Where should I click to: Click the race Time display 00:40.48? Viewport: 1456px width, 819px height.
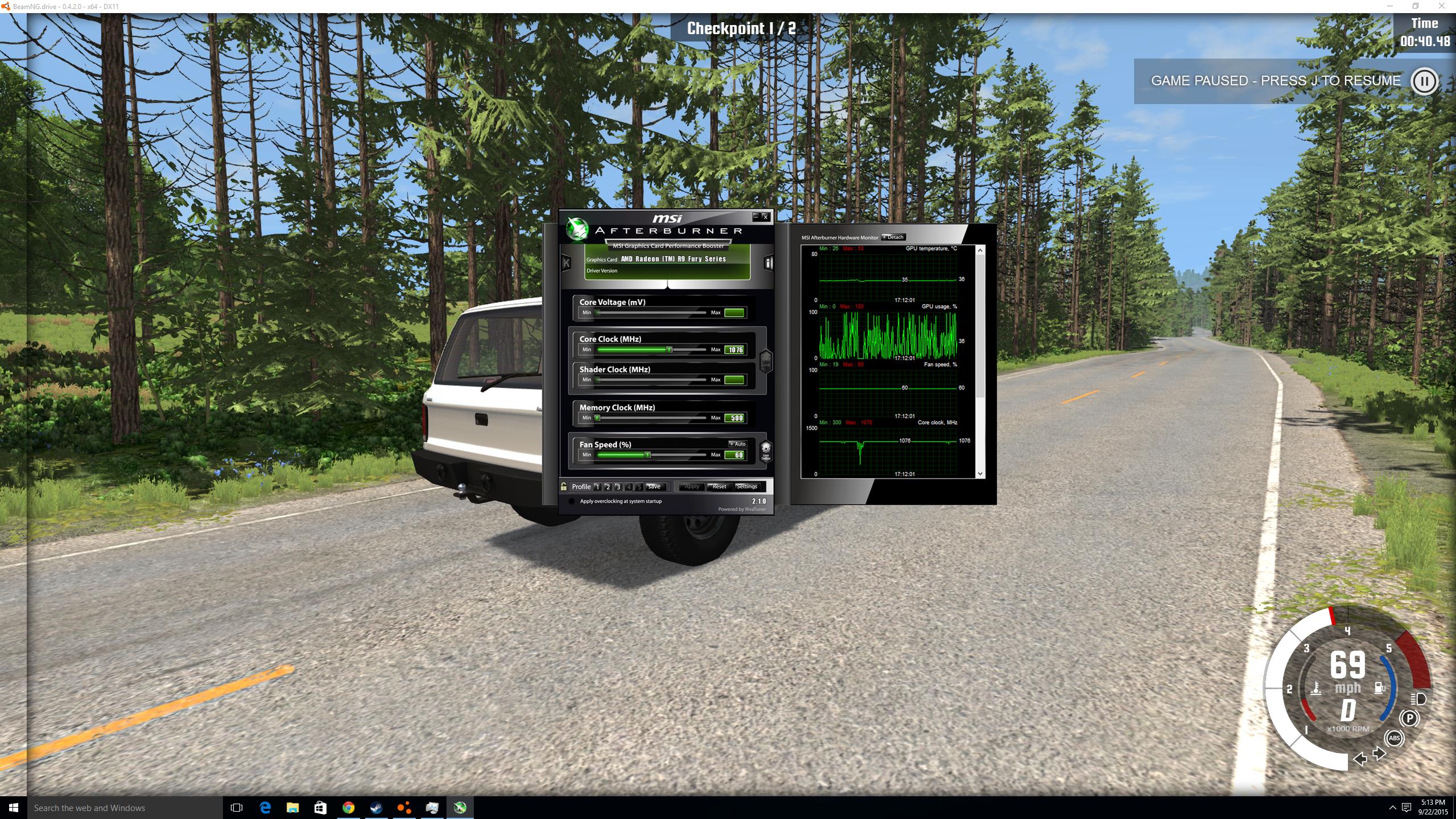pyautogui.click(x=1425, y=41)
